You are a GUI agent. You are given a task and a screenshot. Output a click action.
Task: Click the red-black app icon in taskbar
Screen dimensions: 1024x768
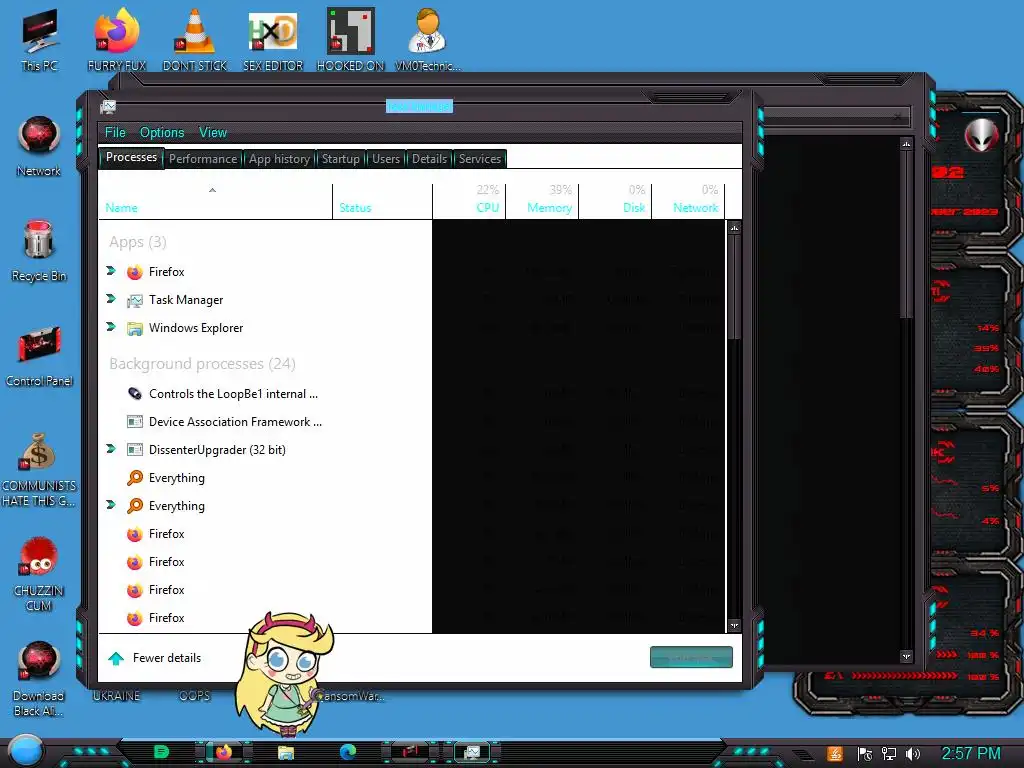[x=409, y=752]
